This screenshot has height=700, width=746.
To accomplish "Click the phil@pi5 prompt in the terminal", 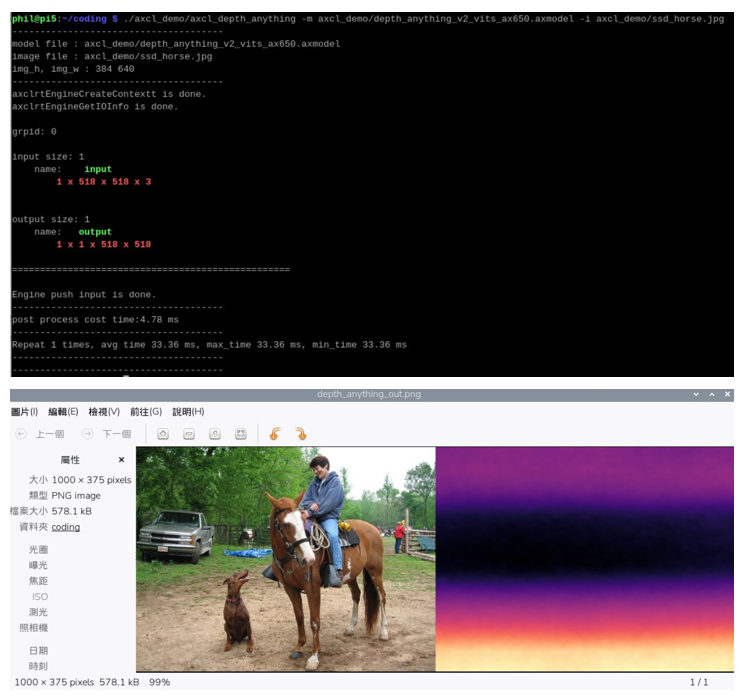I will 34,19.
